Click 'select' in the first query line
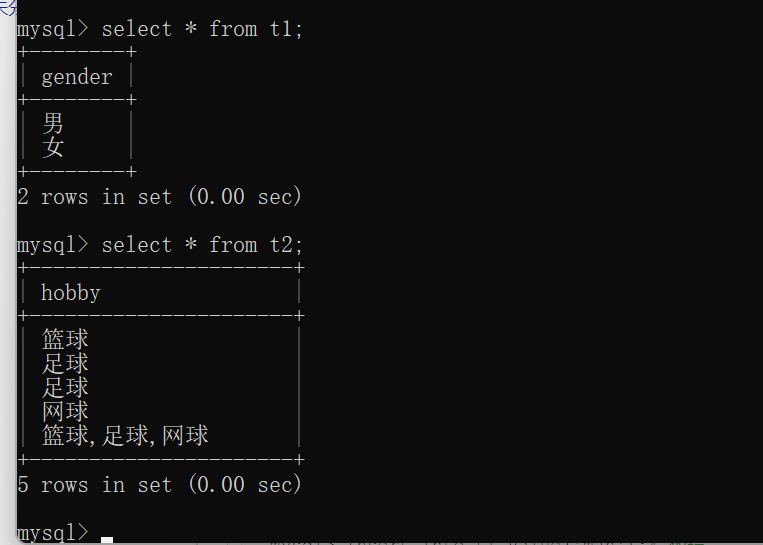This screenshot has width=763, height=545. [137, 29]
